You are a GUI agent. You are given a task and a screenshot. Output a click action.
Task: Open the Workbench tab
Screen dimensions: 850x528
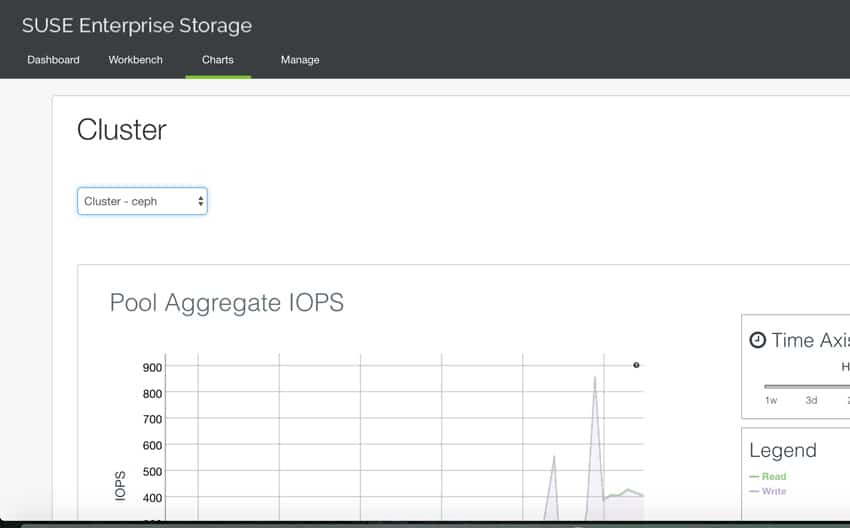136,60
